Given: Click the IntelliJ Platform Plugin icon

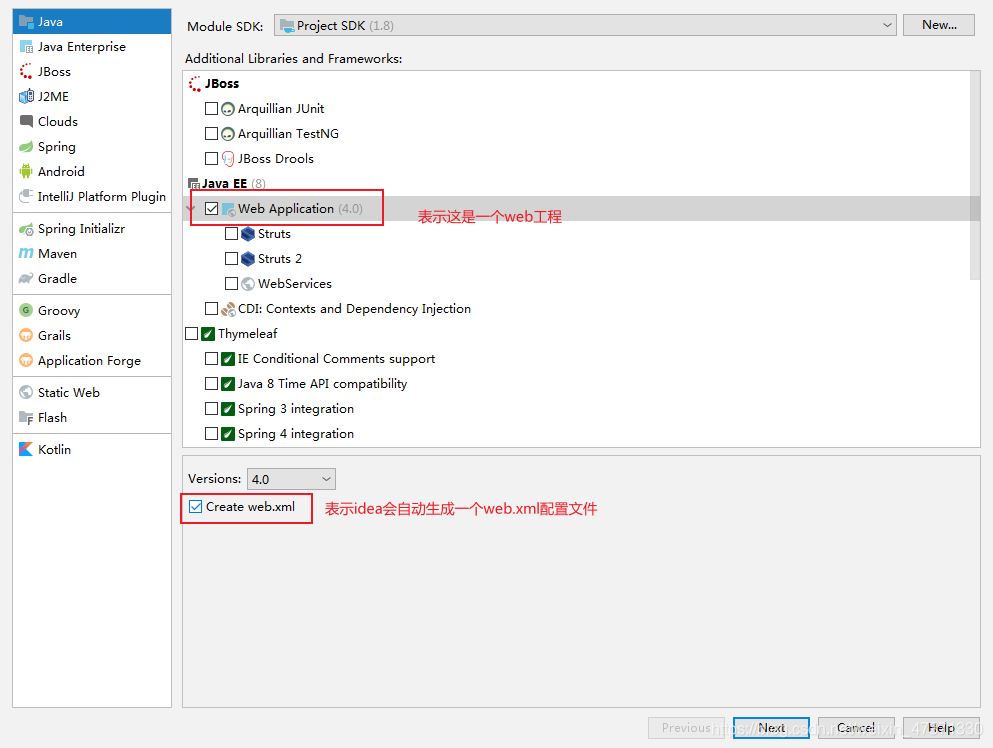Looking at the screenshot, I should 26,196.
